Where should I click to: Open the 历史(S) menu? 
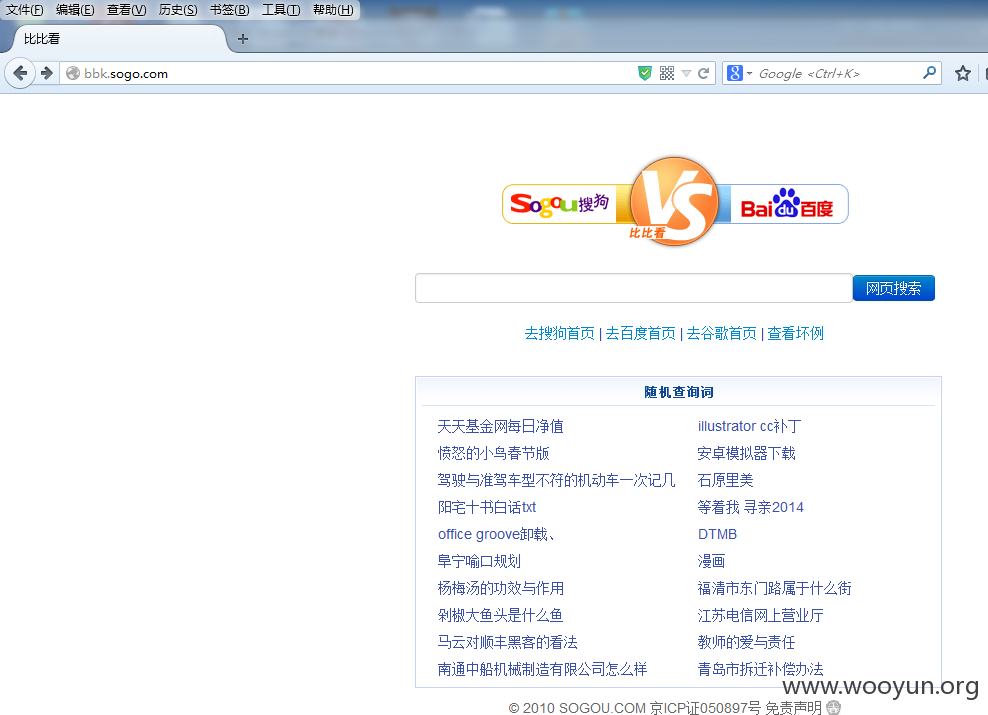point(178,10)
